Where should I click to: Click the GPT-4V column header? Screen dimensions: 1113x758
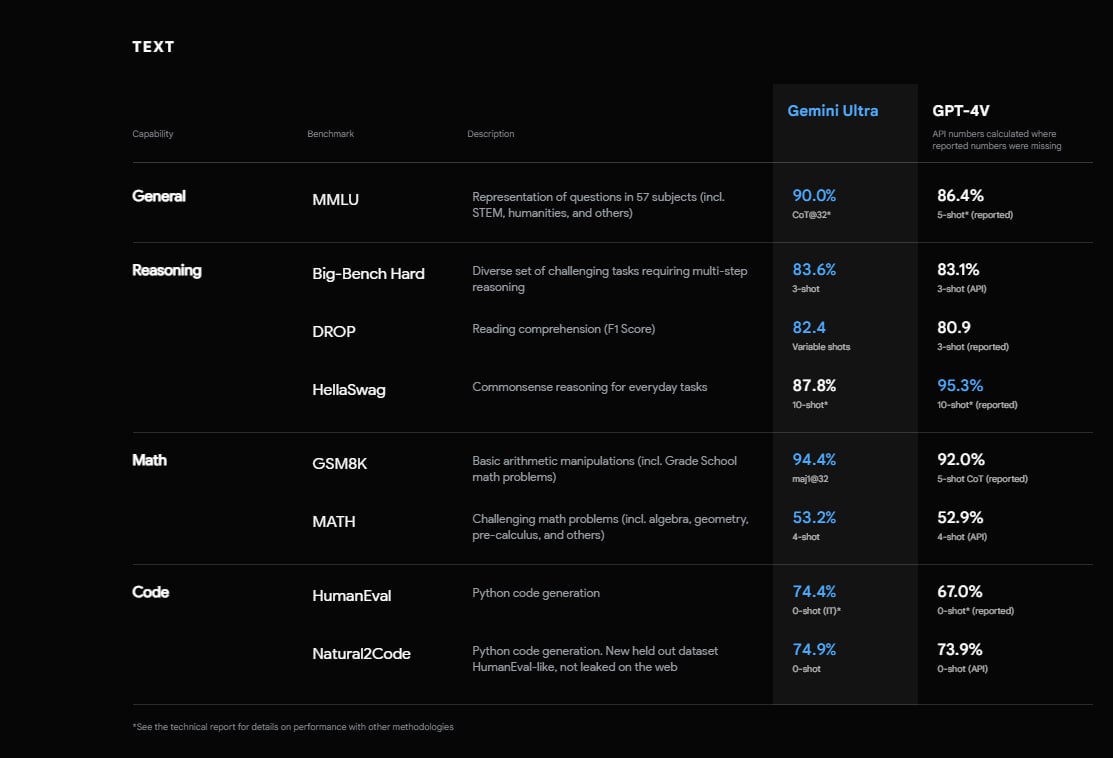[x=961, y=111]
